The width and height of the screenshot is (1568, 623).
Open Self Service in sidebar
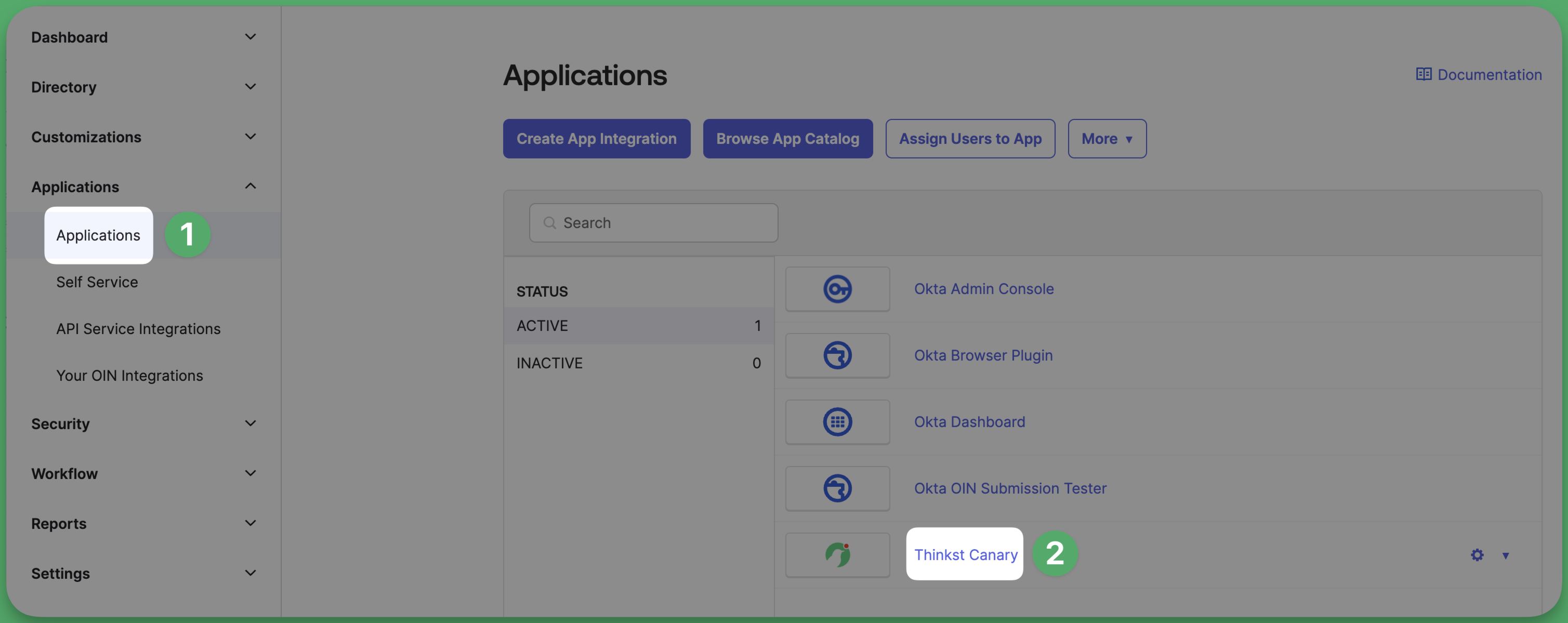[x=97, y=282]
